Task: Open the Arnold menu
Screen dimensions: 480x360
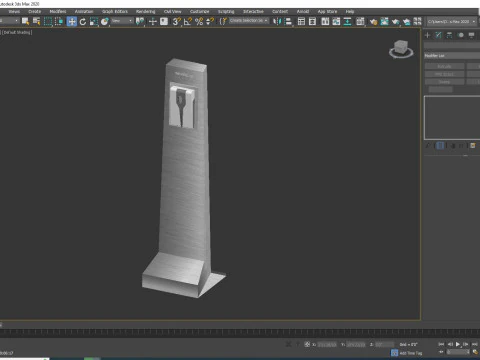Action: click(303, 11)
